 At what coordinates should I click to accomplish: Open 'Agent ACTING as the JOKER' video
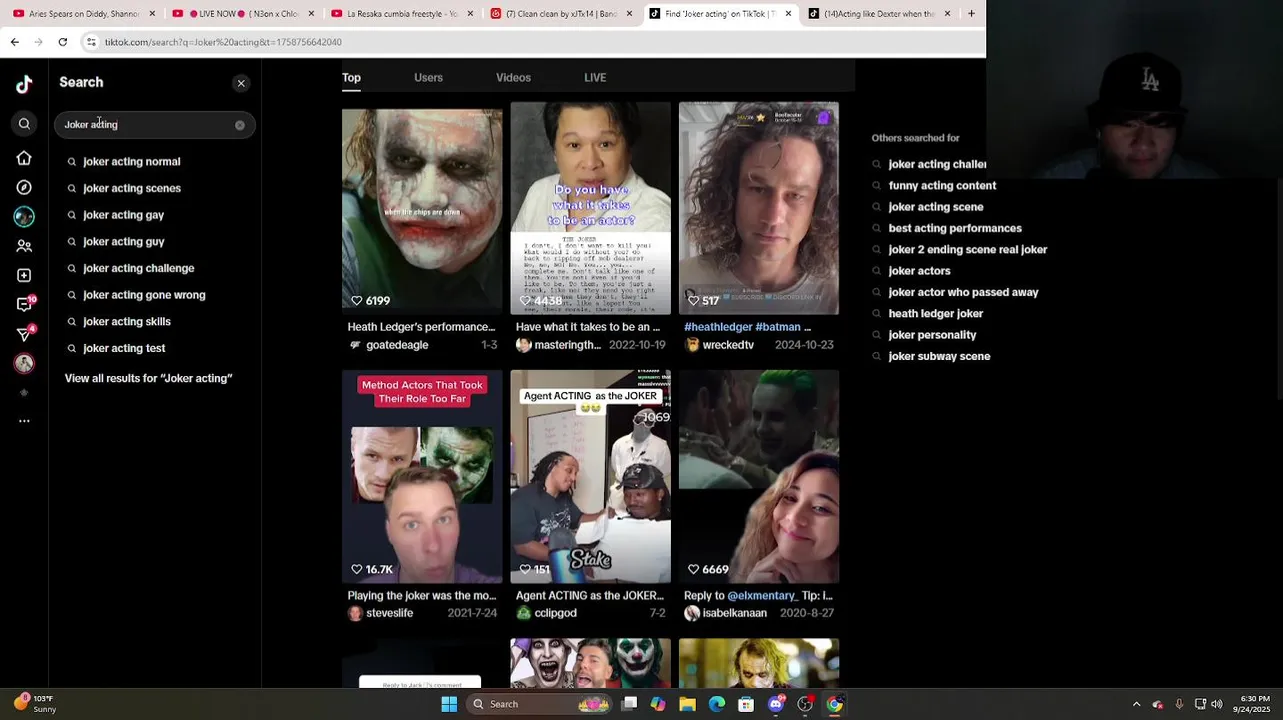pos(590,477)
